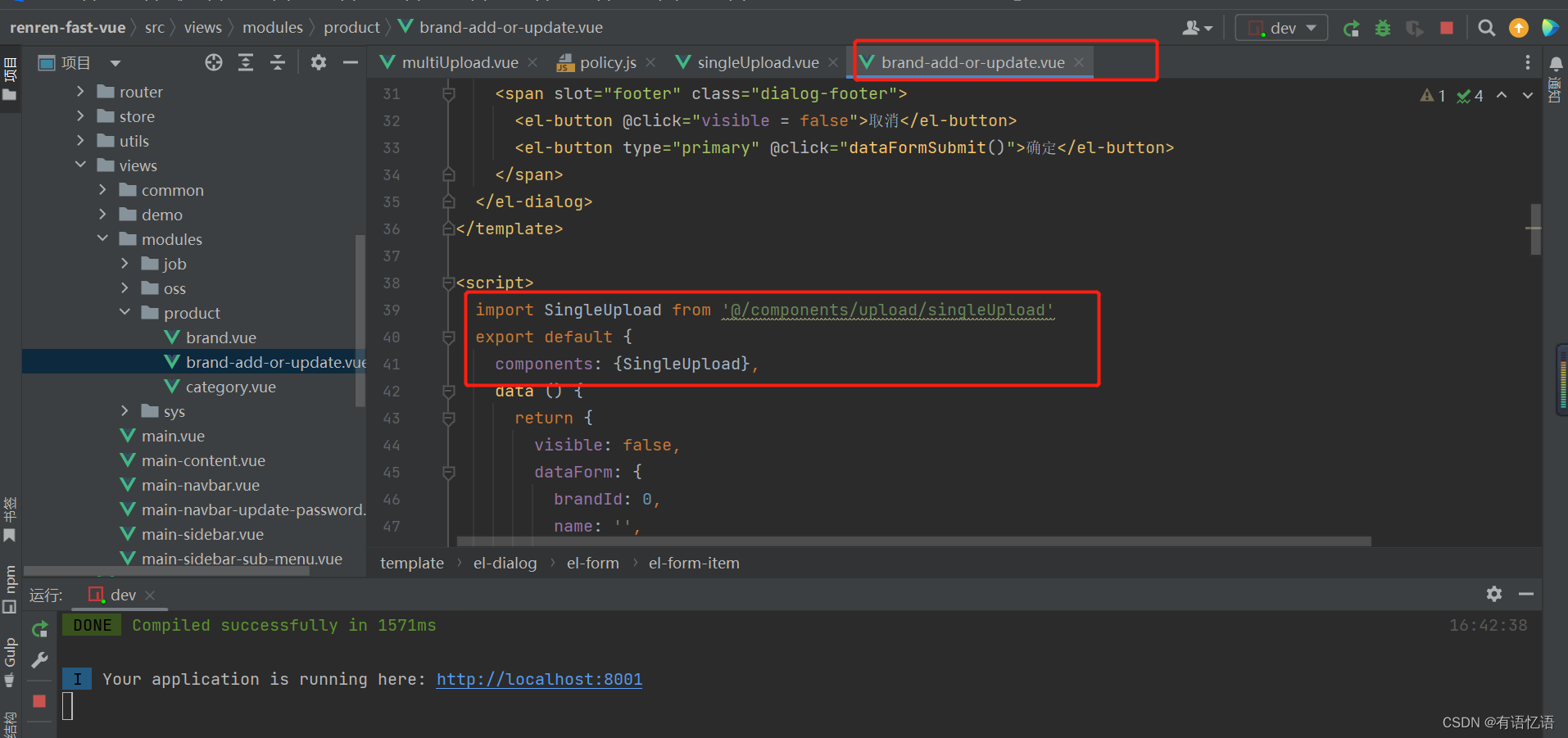Expand the store folder
This screenshot has height=738, width=1568.
click(80, 115)
